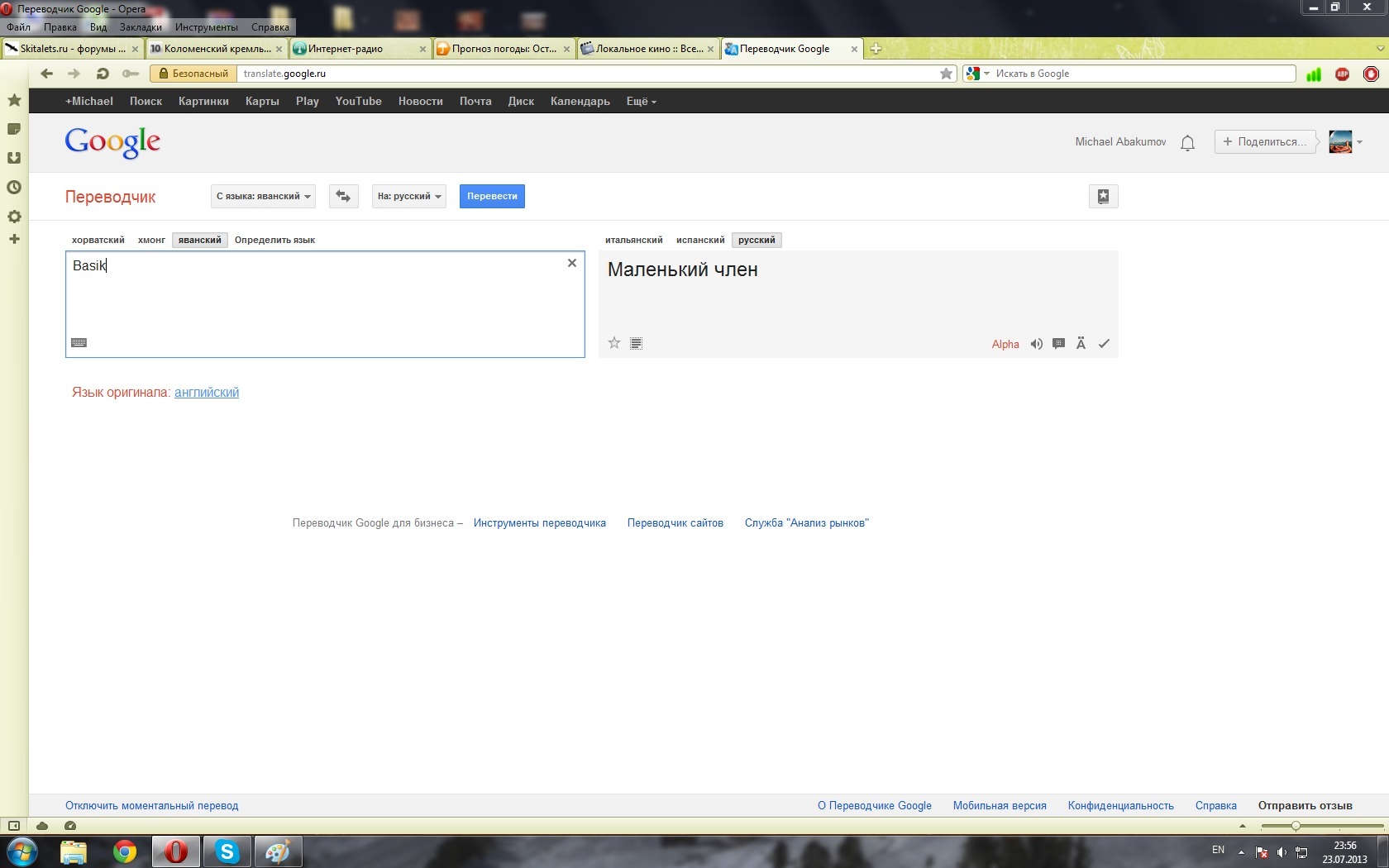
Task: Choose 'Определить язык' auto-detect option
Action: pyautogui.click(x=274, y=241)
